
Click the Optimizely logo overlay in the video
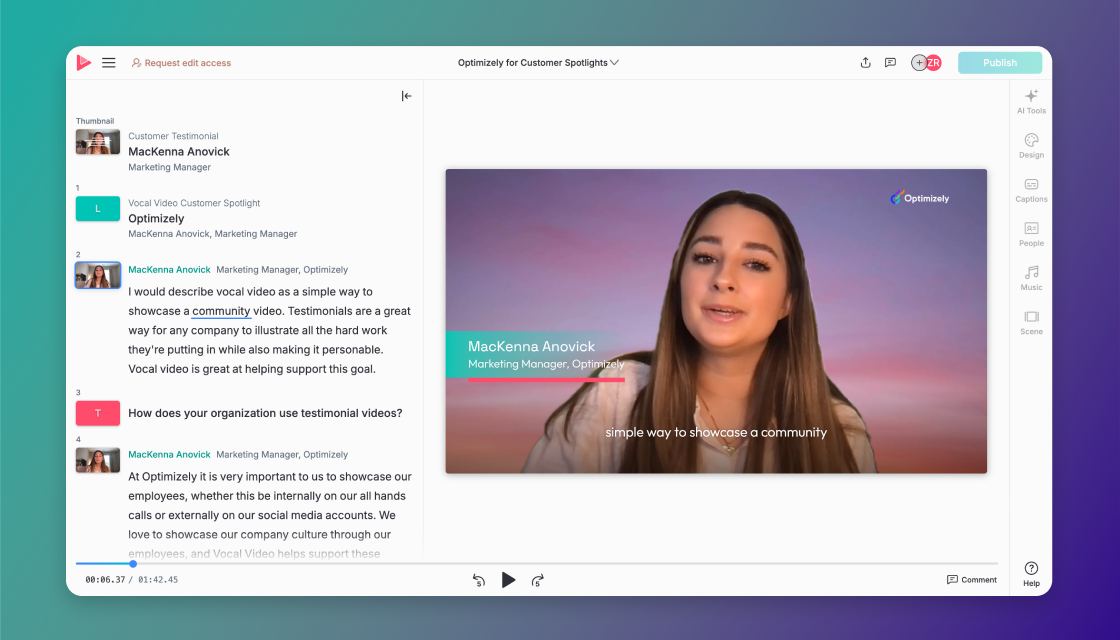coord(919,198)
